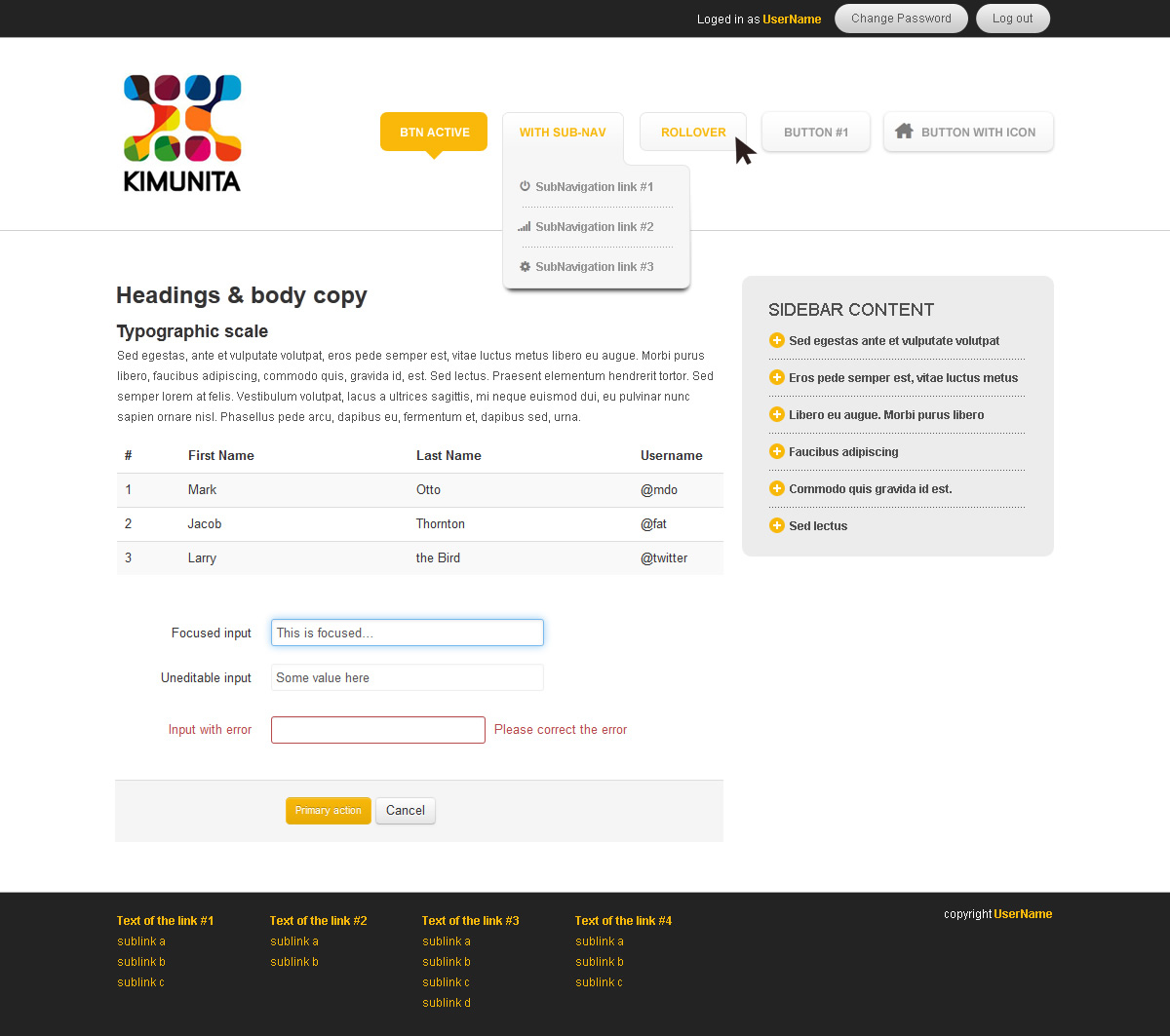The image size is (1170, 1036).
Task: Click the @mdo cell in table
Action: [x=659, y=489]
